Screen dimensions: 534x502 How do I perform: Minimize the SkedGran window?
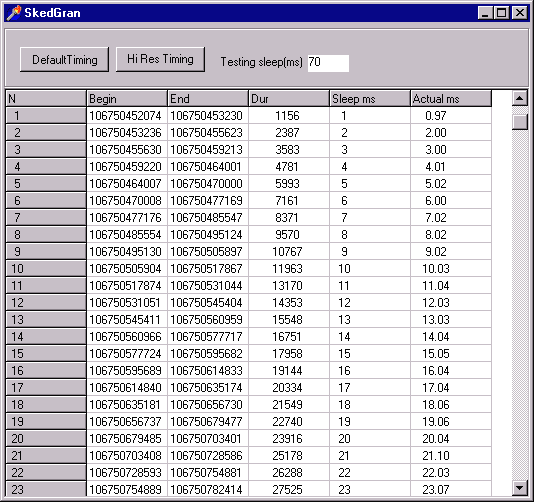click(485, 13)
